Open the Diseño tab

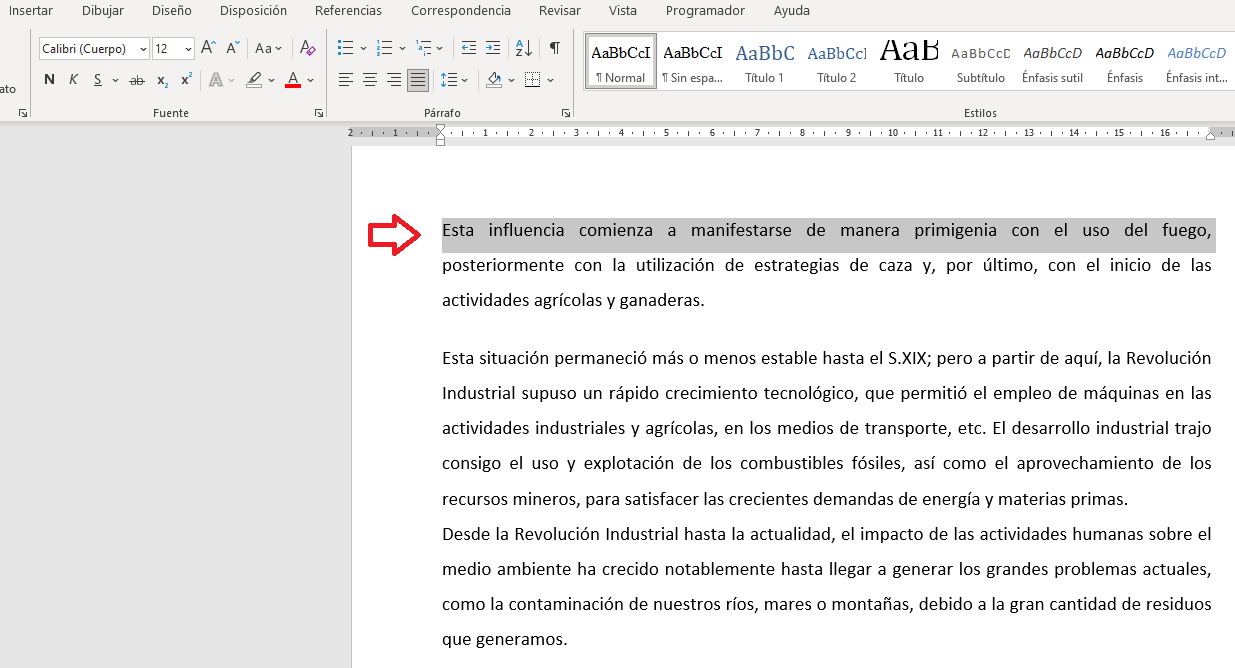point(172,11)
